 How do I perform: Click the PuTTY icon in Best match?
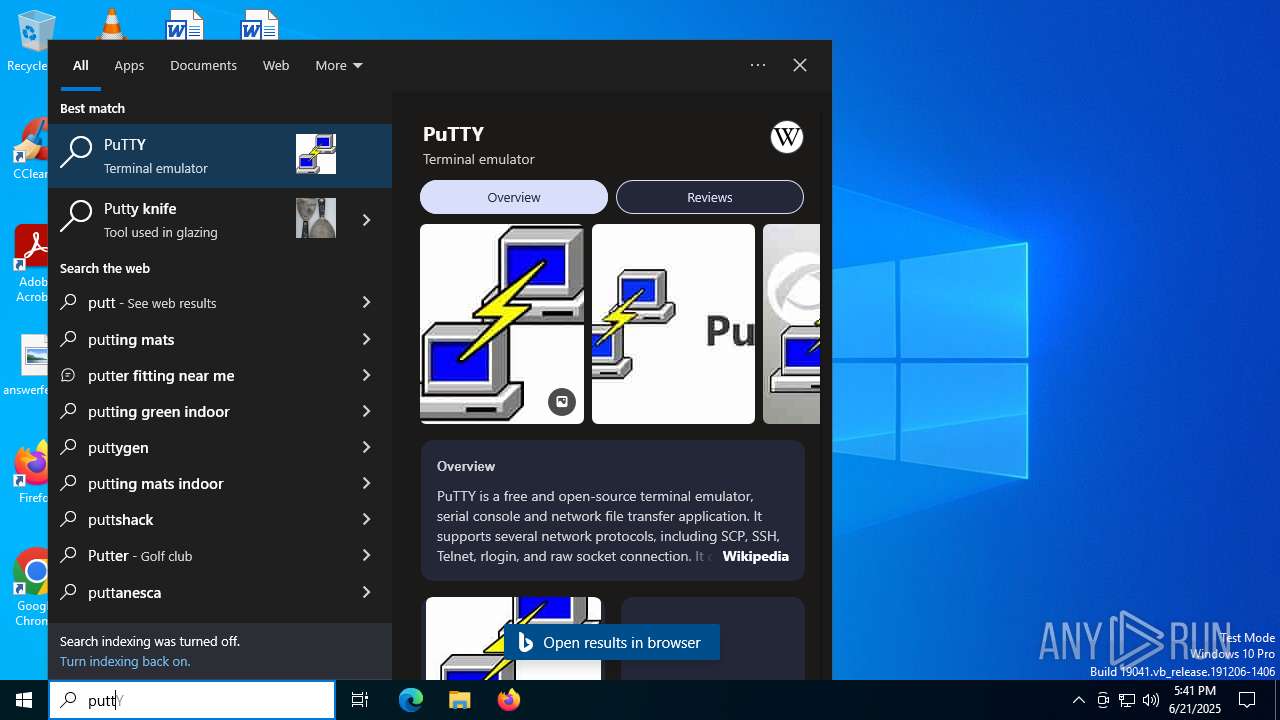tap(316, 154)
